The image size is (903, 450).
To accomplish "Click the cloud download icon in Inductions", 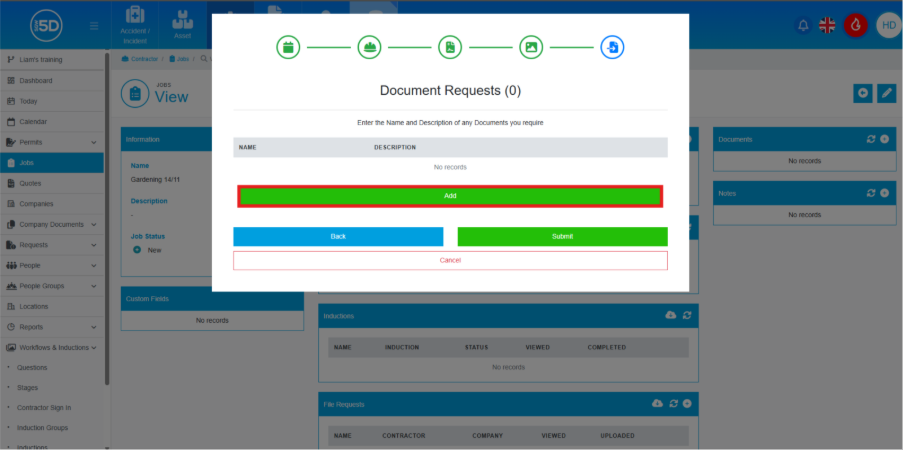I will click(670, 316).
